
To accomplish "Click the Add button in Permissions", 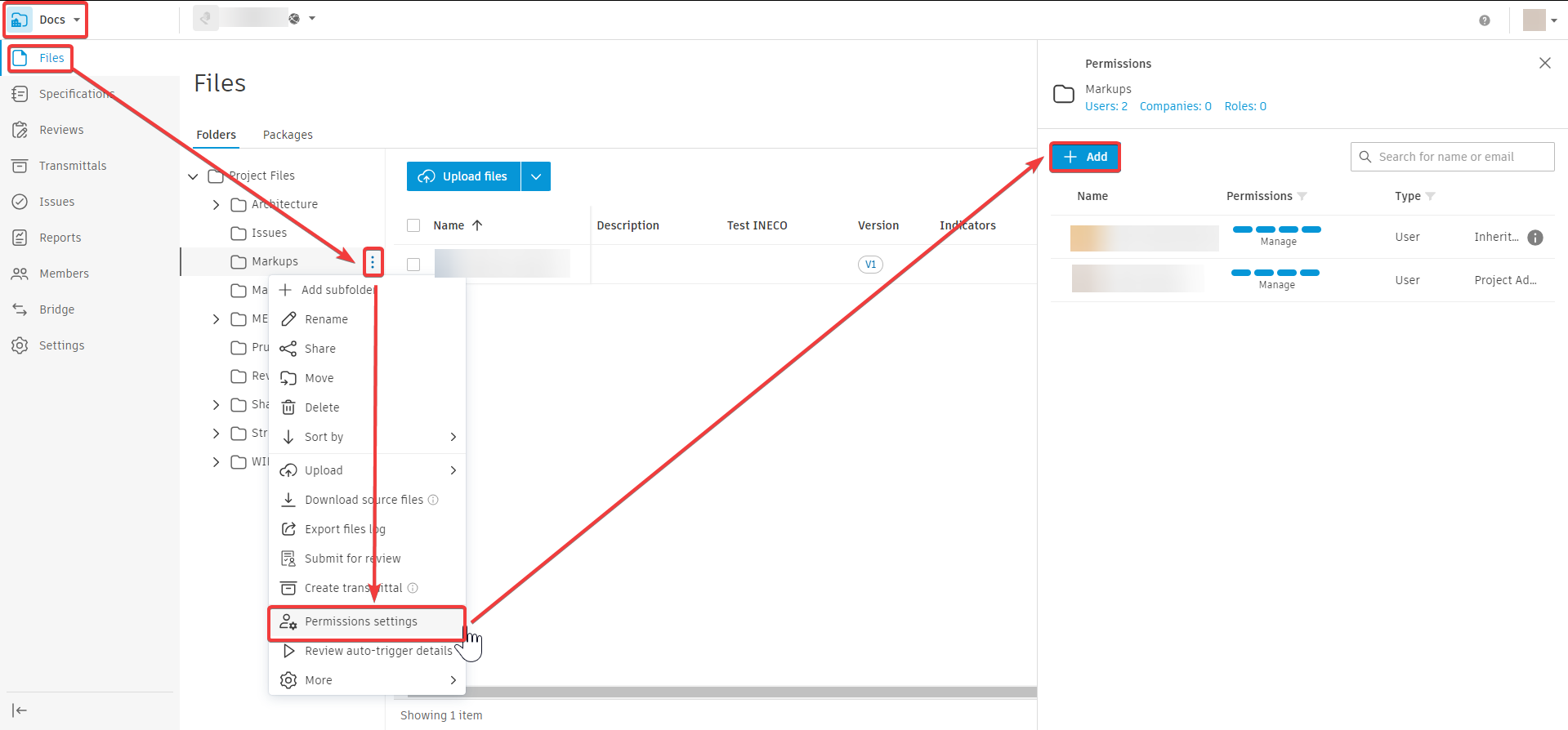I will (1085, 157).
